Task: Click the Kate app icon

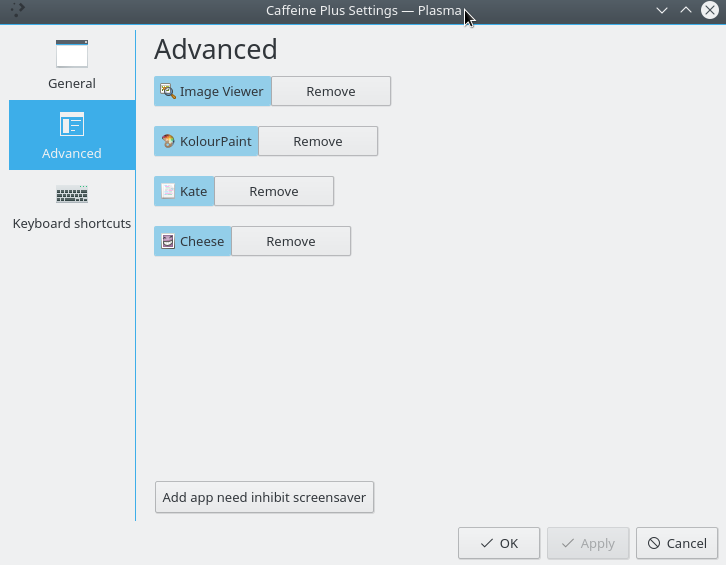Action: [x=168, y=191]
